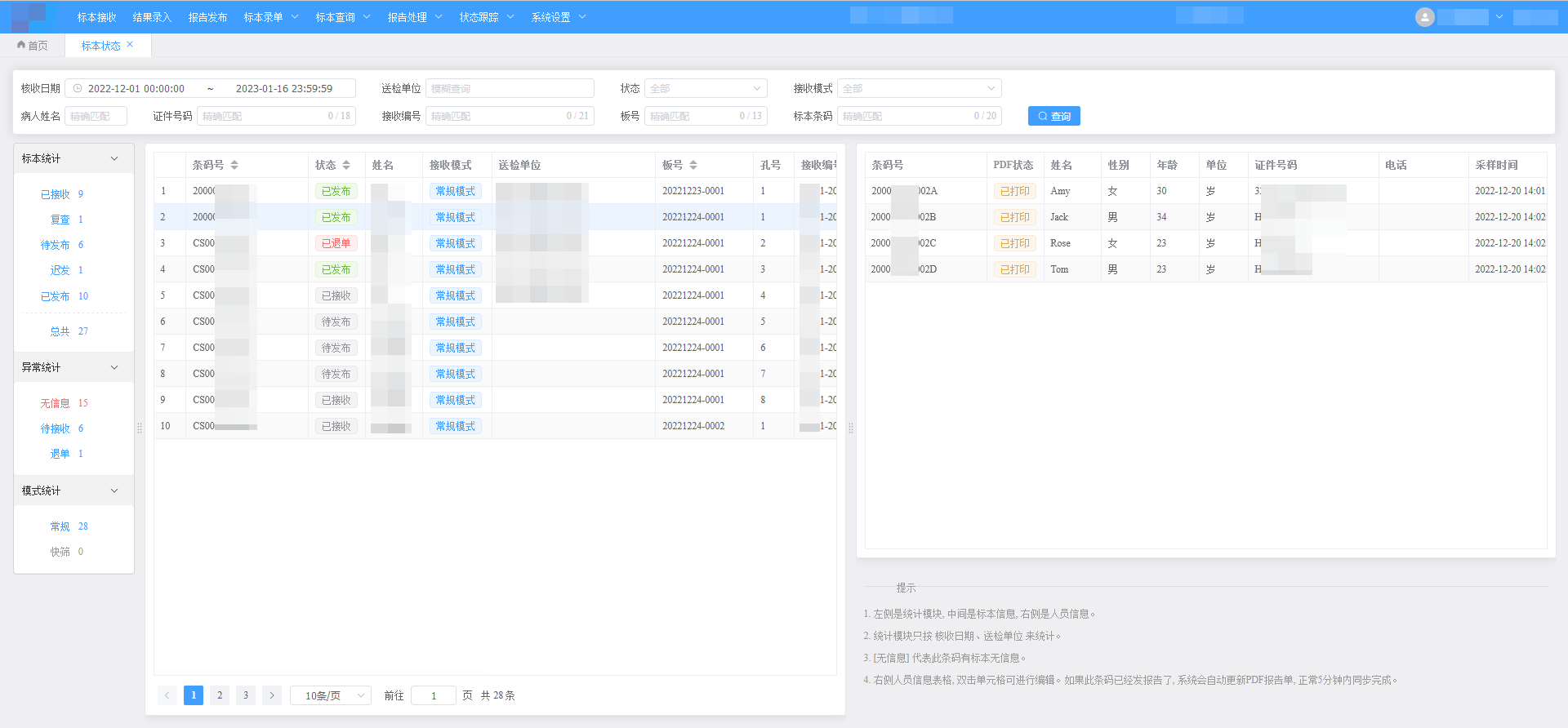Click the user avatar icon
1568x728 pixels.
click(x=1424, y=17)
